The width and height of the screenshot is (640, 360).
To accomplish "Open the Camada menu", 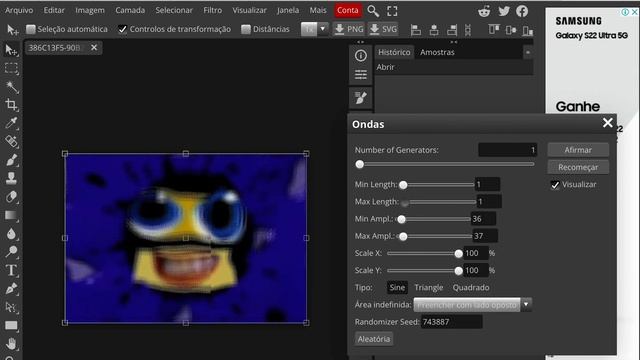I will [130, 10].
